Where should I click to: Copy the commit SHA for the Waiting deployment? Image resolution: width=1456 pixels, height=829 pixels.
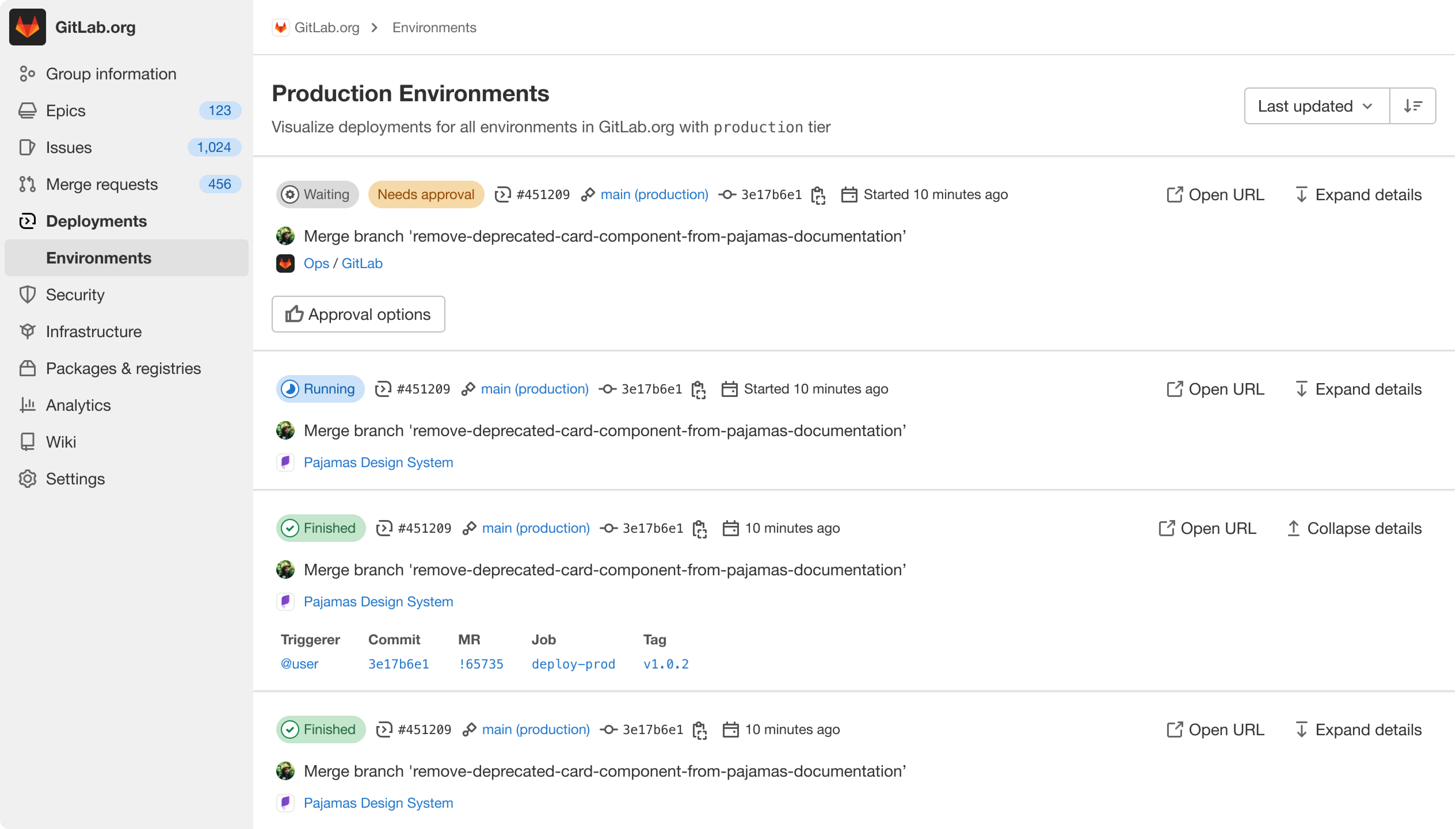point(818,194)
